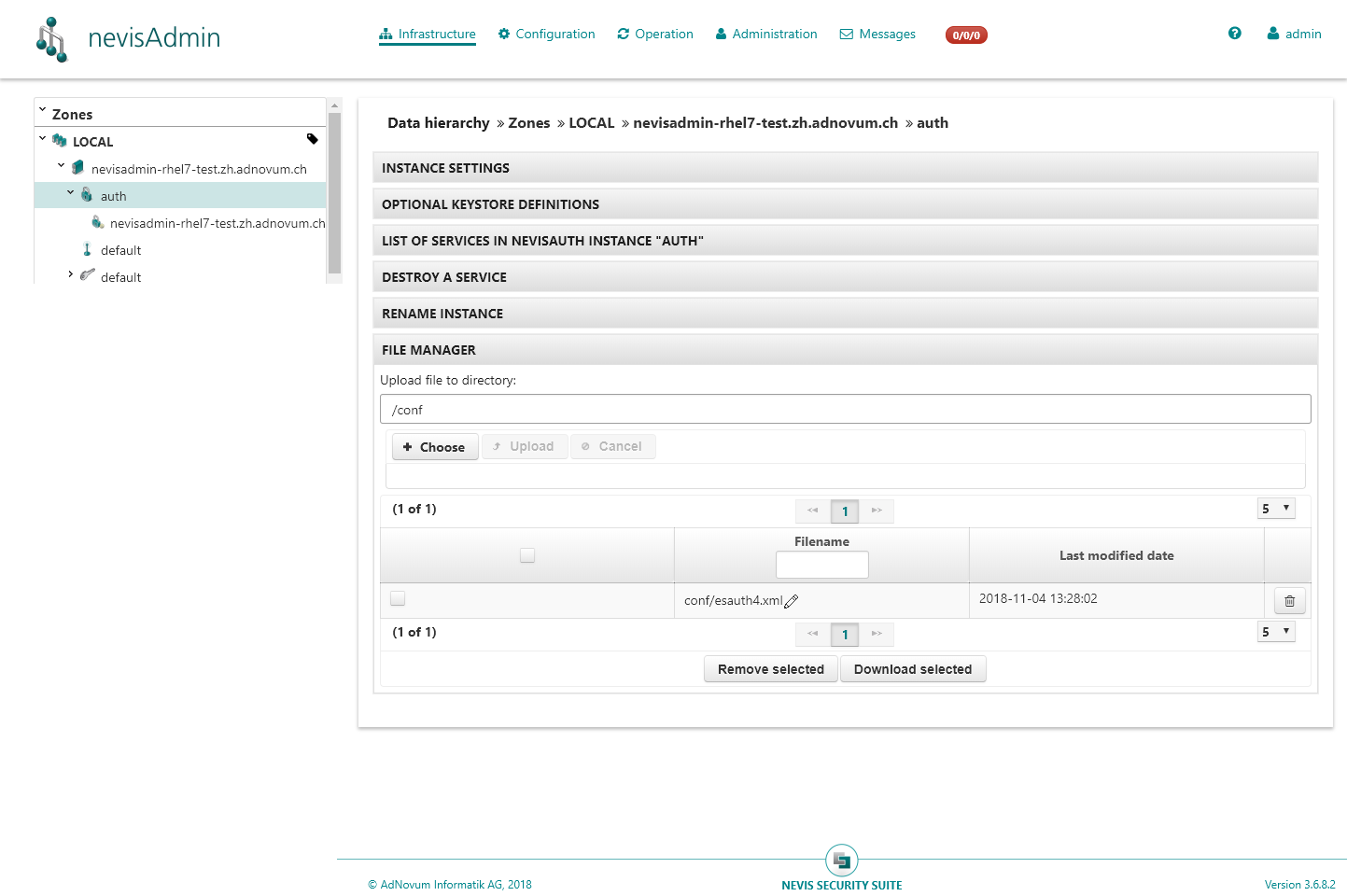Open the Infrastructure menu

coord(428,35)
